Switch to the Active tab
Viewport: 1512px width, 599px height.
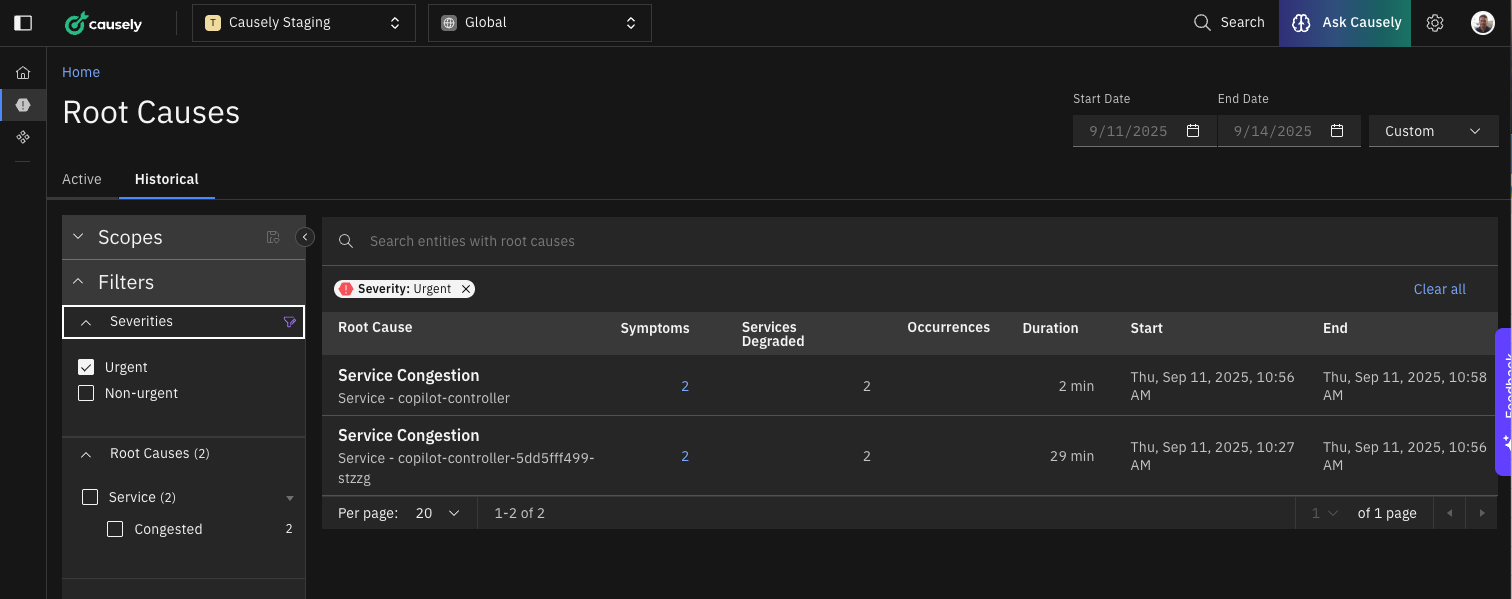point(82,179)
